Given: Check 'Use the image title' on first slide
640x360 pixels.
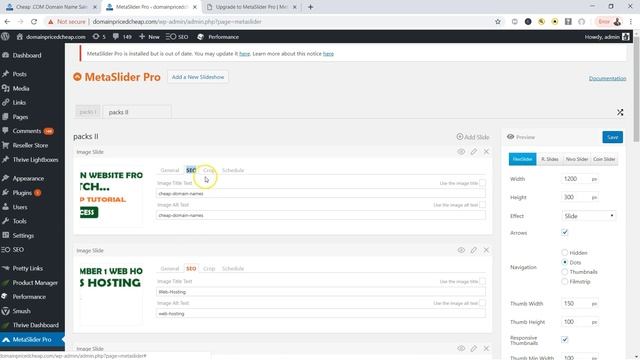Looking at the screenshot, I should pyautogui.click(x=482, y=183).
